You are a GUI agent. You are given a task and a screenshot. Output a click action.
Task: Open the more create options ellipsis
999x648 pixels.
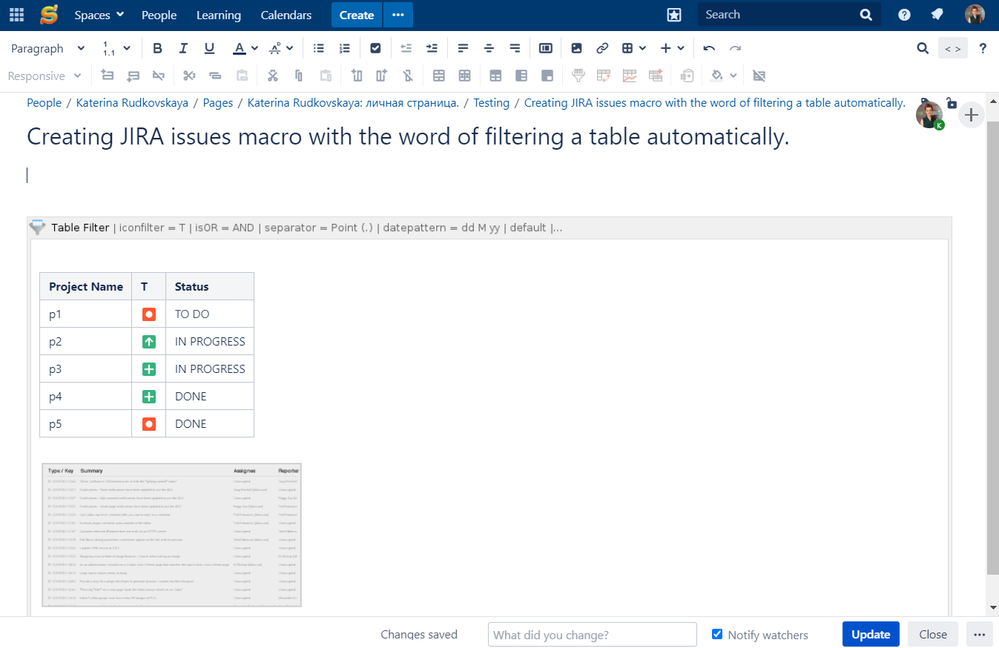click(x=398, y=15)
